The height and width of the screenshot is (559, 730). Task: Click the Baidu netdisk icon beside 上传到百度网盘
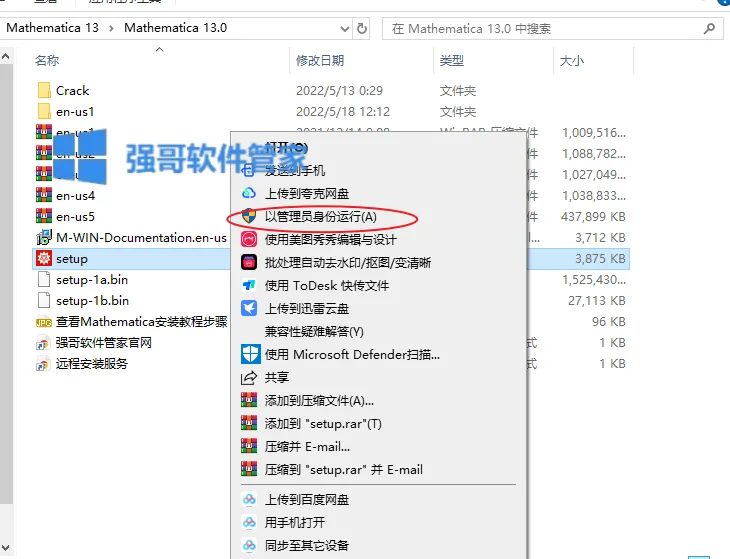pyautogui.click(x=249, y=499)
